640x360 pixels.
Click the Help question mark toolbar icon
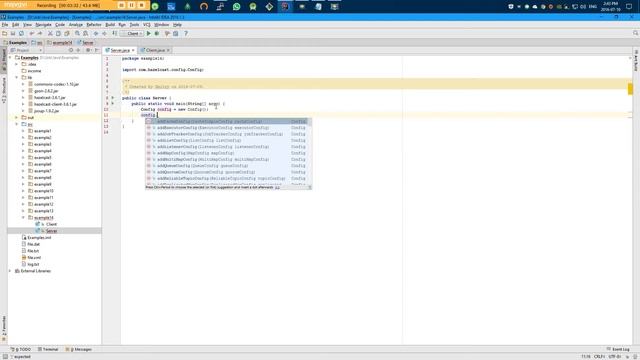tap(186, 33)
